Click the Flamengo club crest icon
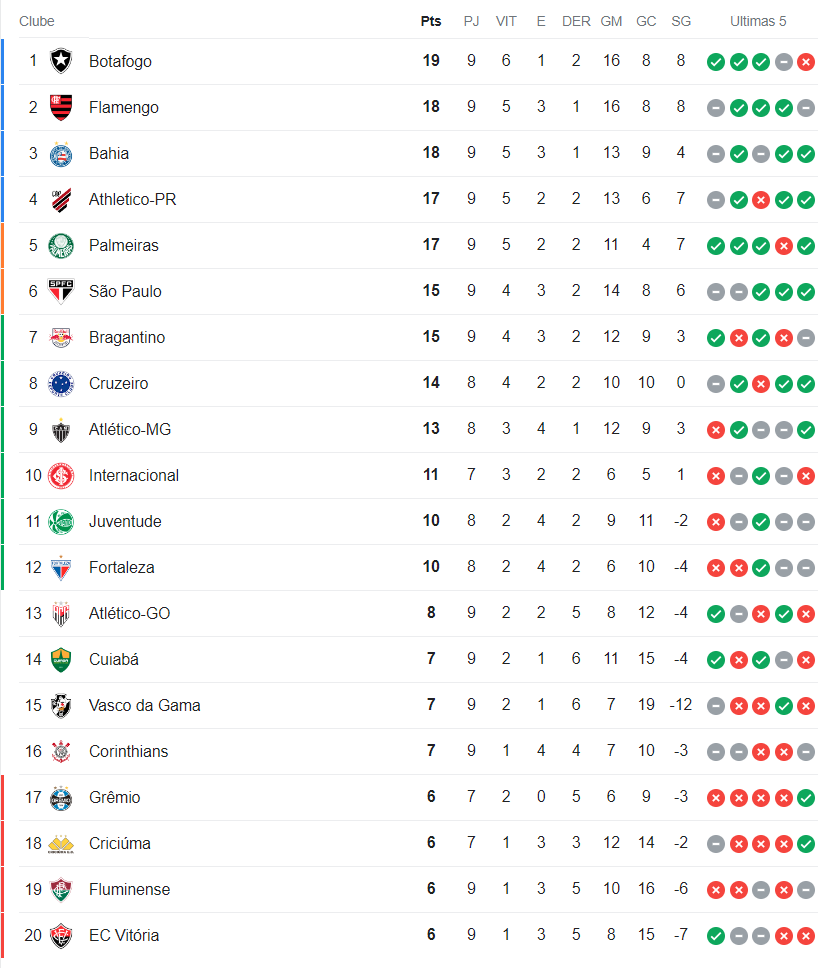The height and width of the screenshot is (968, 830). 61,107
